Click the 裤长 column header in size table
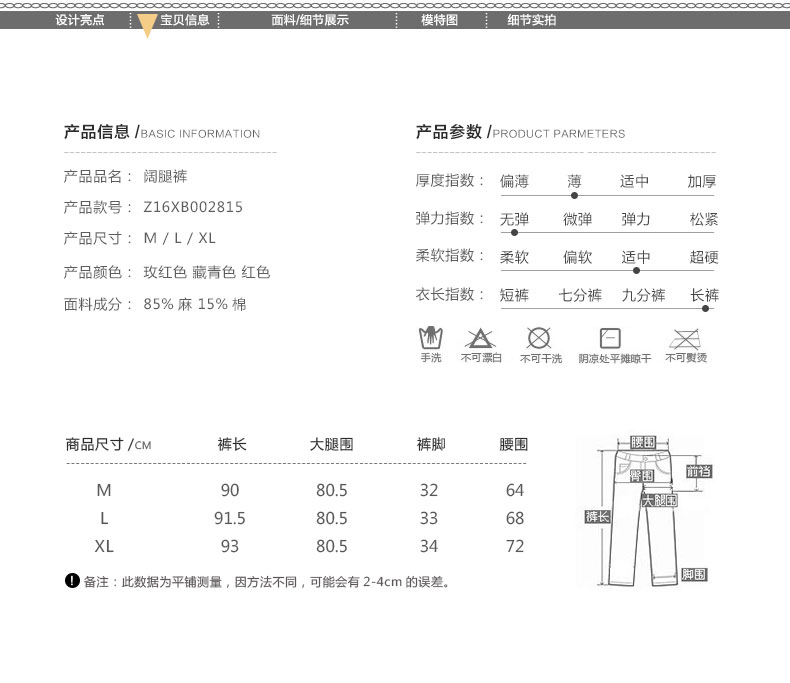790x683 pixels. pos(232,444)
